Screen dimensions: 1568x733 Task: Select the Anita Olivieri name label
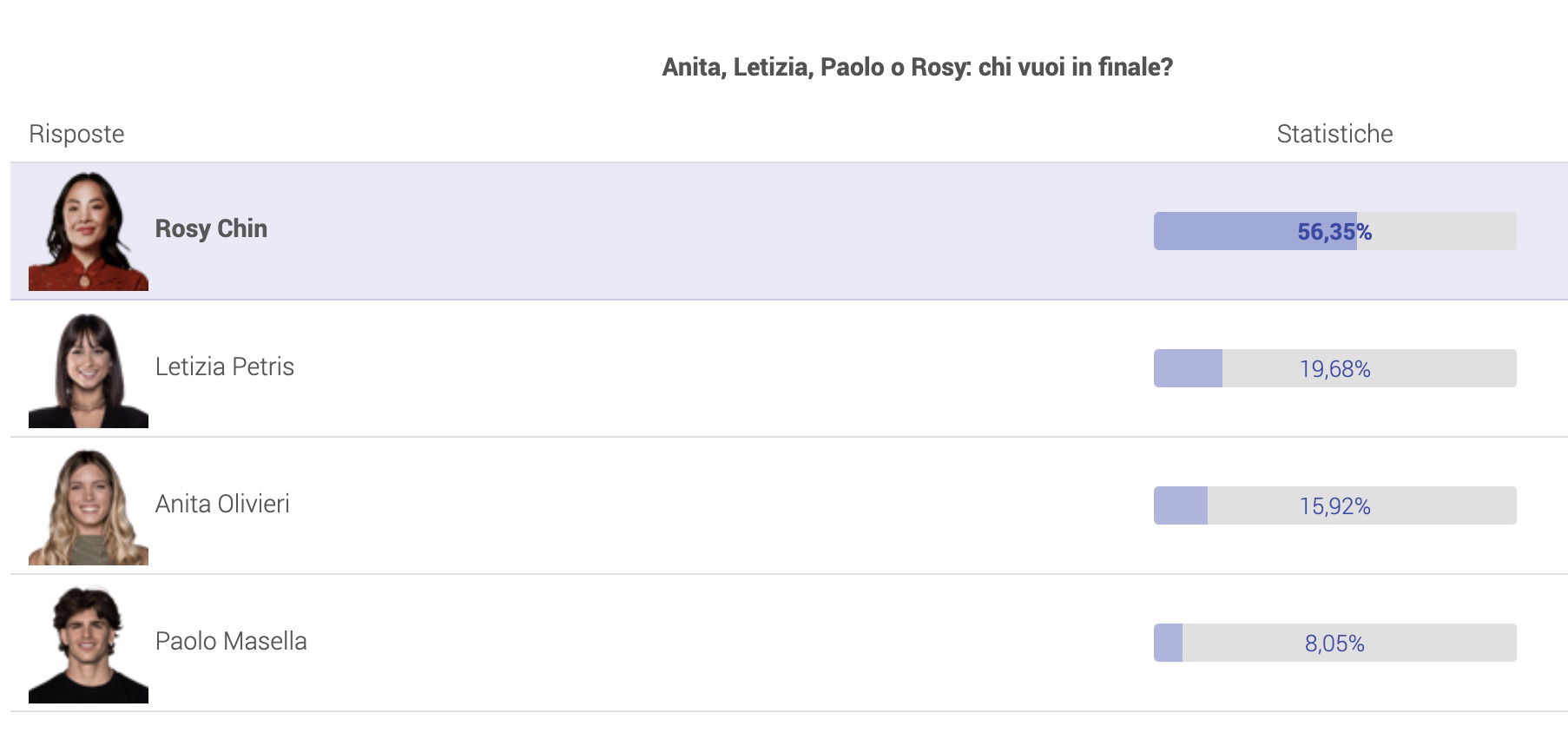click(222, 504)
